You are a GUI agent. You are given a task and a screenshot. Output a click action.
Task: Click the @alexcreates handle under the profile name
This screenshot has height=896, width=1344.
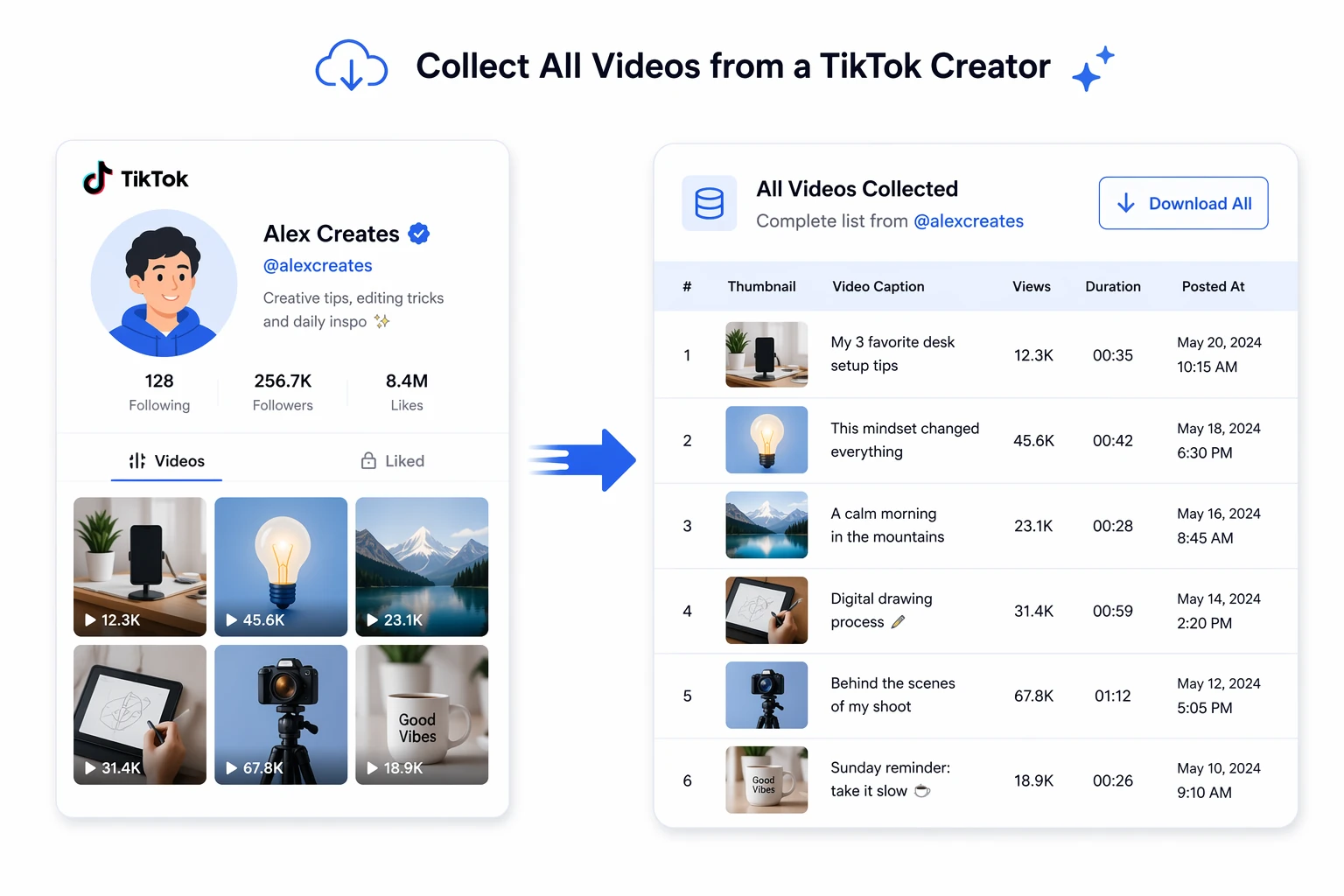pos(318,265)
